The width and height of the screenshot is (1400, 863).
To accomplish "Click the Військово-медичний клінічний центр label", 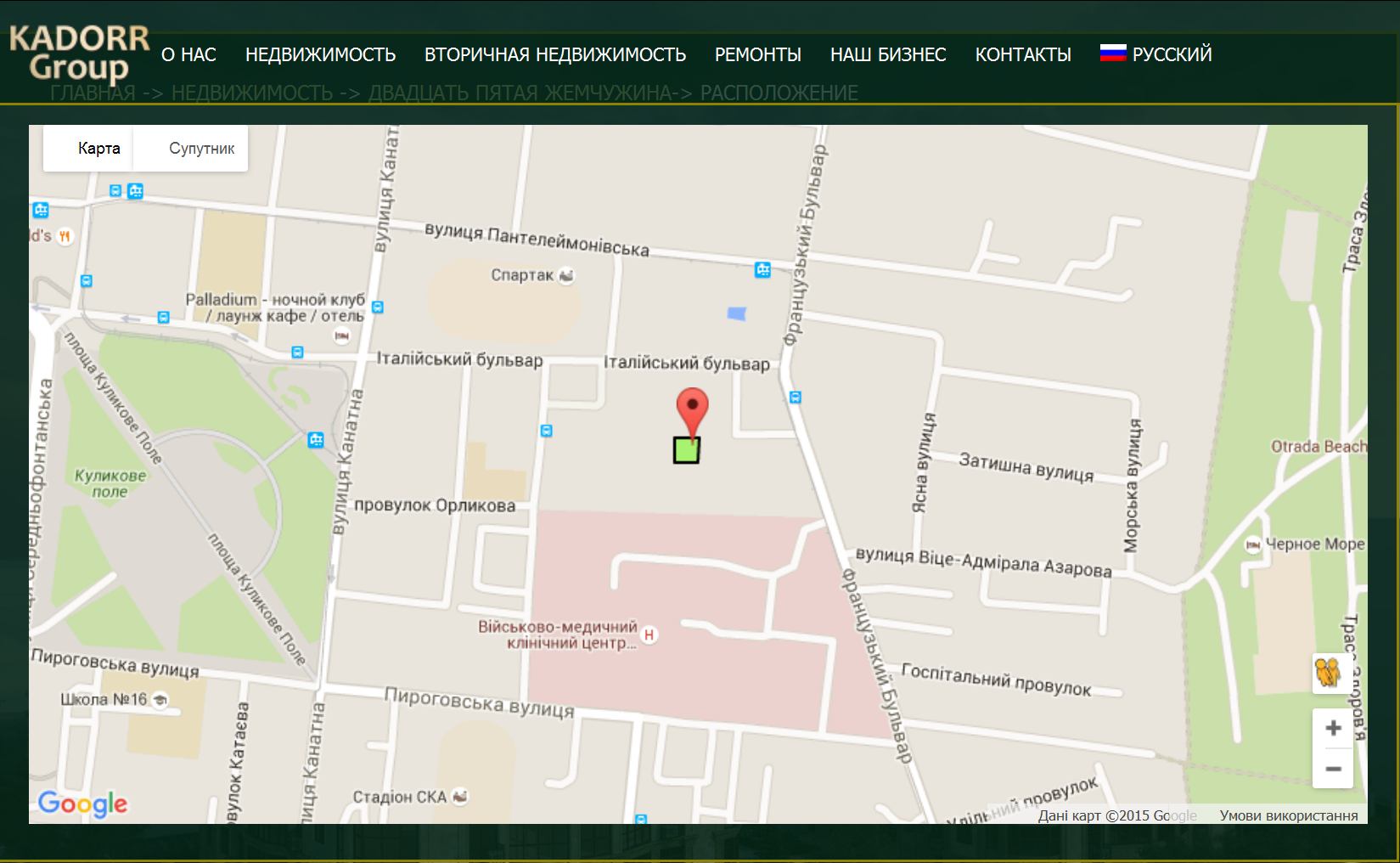I will (558, 635).
